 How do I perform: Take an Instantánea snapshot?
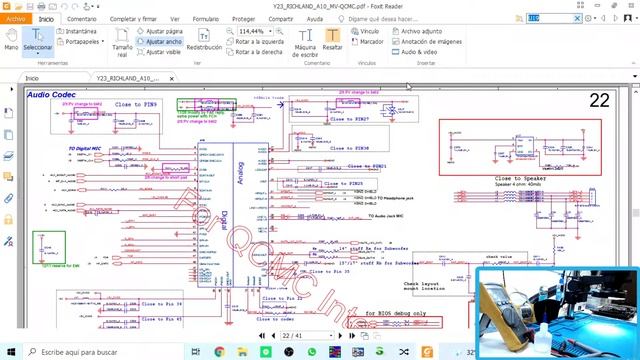(x=77, y=31)
